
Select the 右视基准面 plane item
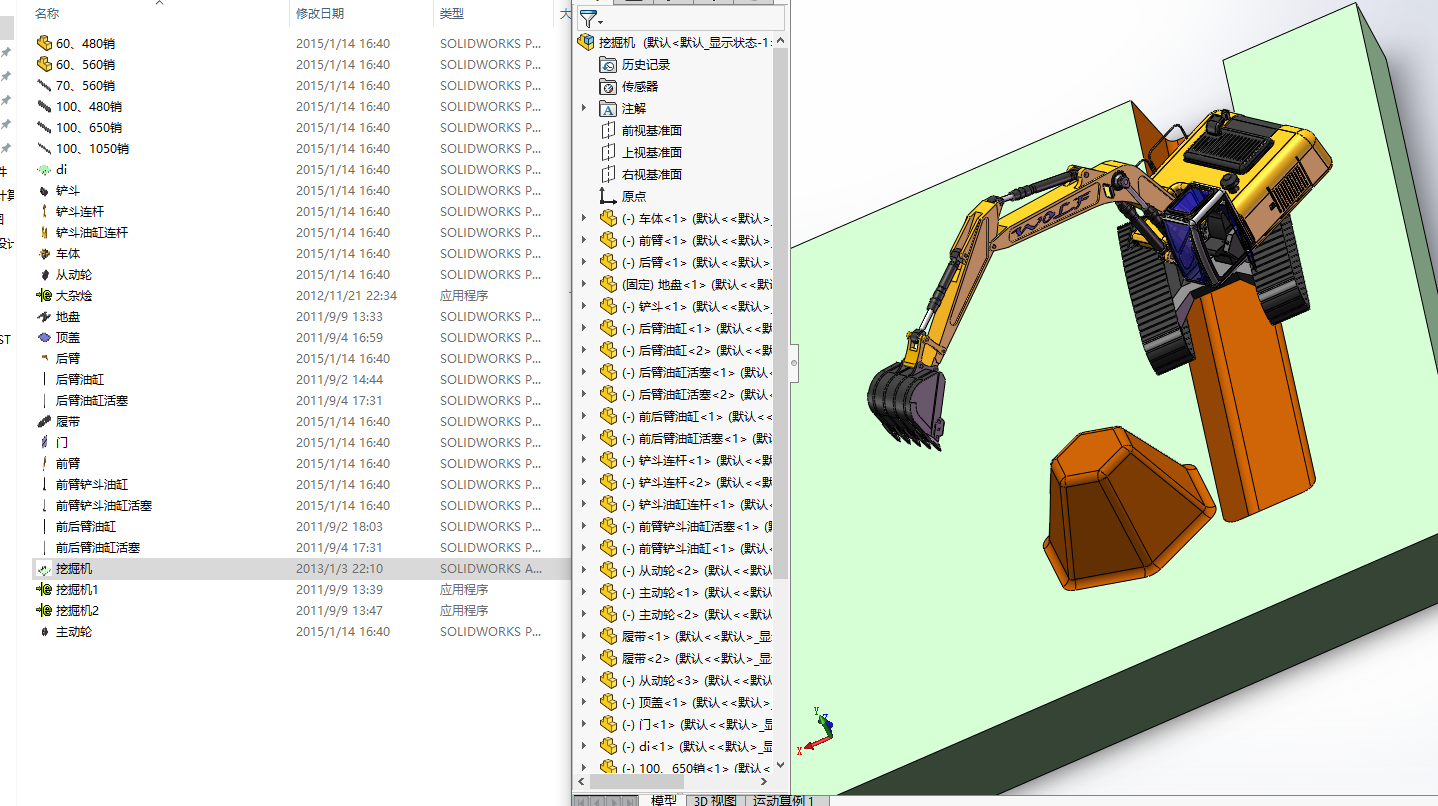click(x=651, y=174)
